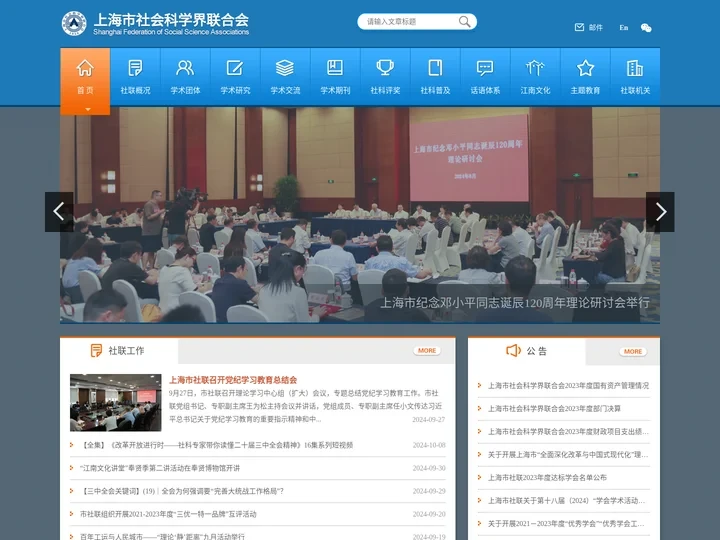The image size is (720, 540).
Task: Click date 2024-10-08
Action: tap(429, 445)
